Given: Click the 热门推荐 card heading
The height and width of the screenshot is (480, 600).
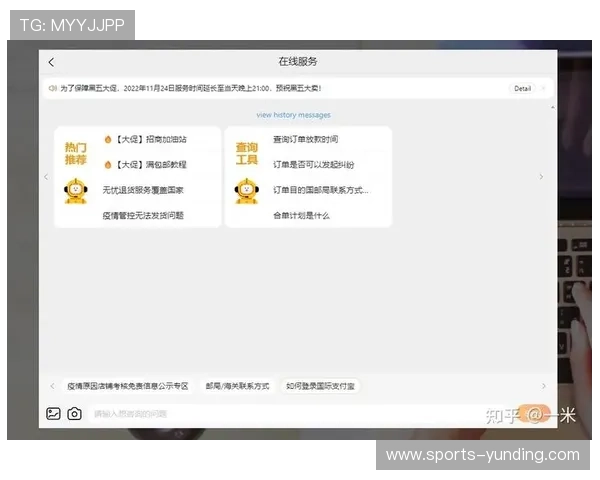Looking at the screenshot, I should pos(76,153).
